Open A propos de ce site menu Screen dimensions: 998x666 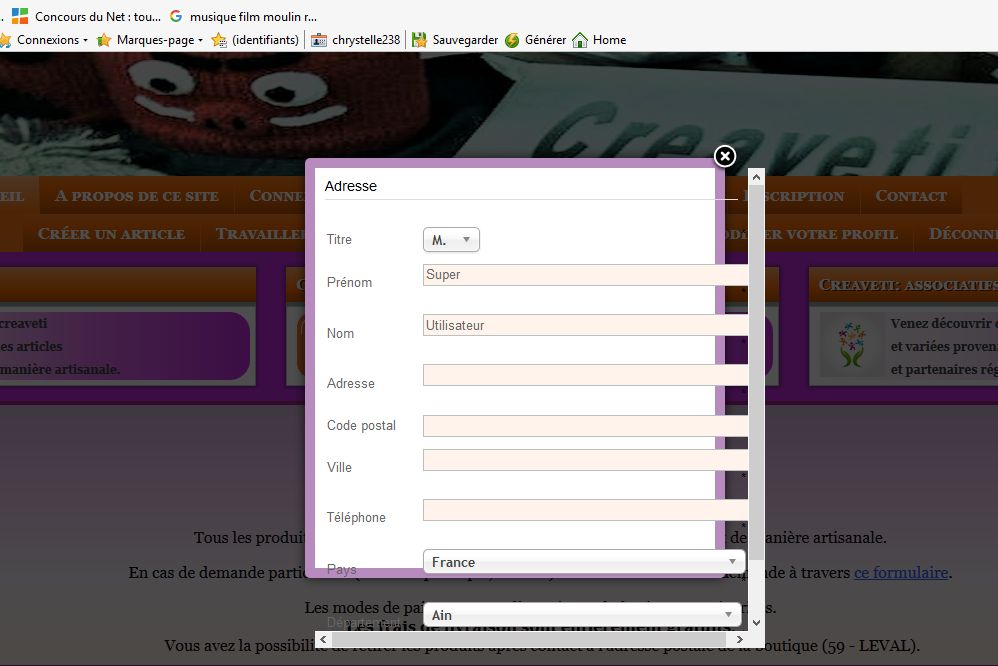(x=137, y=195)
